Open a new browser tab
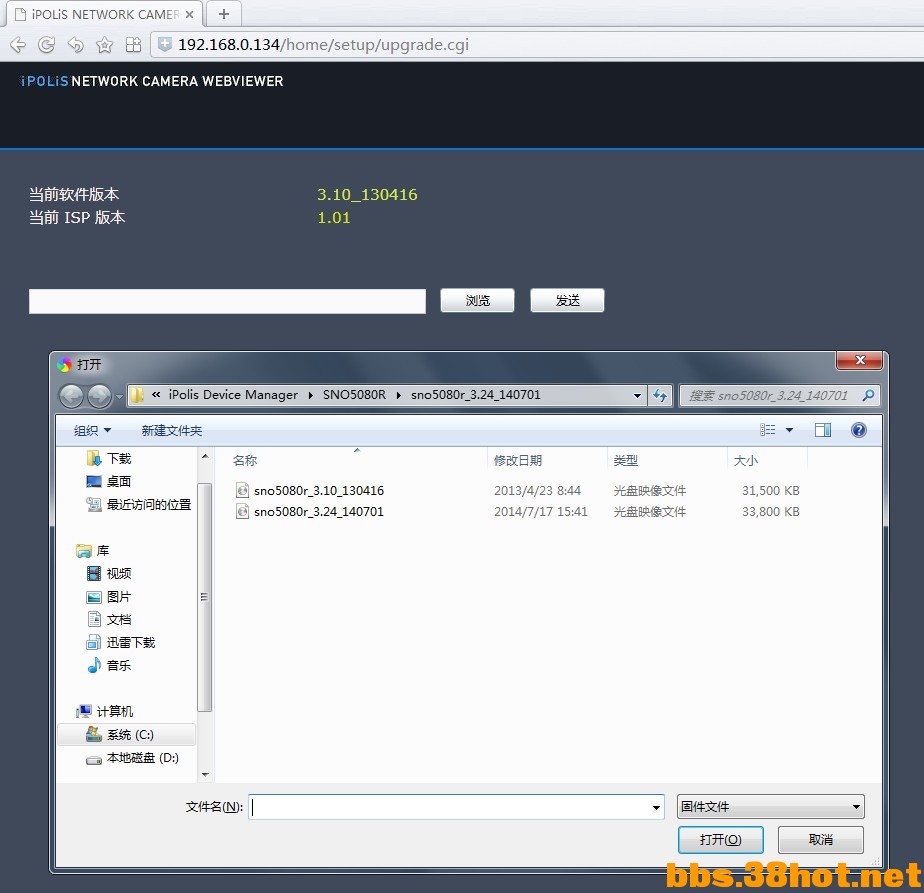 224,14
